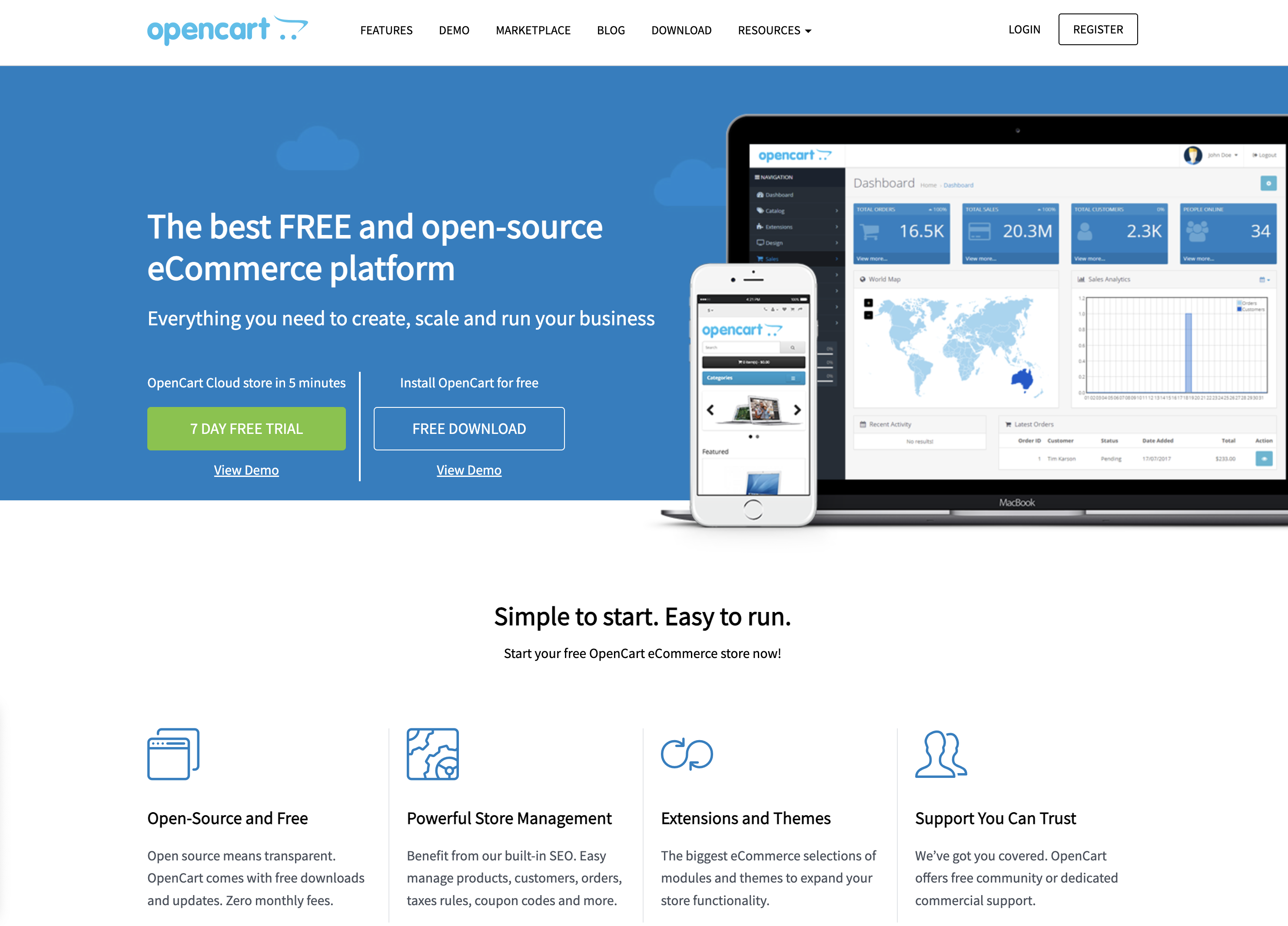Click the FREE DOWNLOAD button
The image size is (1288, 926).
click(x=468, y=428)
